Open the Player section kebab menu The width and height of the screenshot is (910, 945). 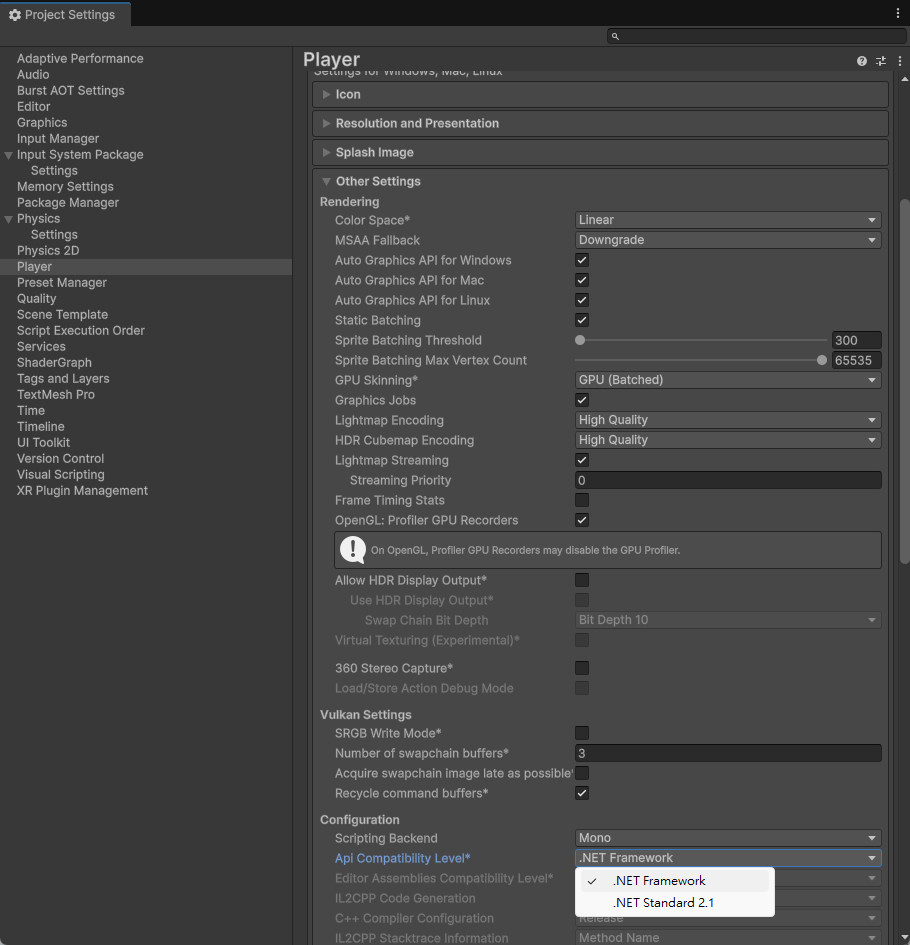pos(900,61)
